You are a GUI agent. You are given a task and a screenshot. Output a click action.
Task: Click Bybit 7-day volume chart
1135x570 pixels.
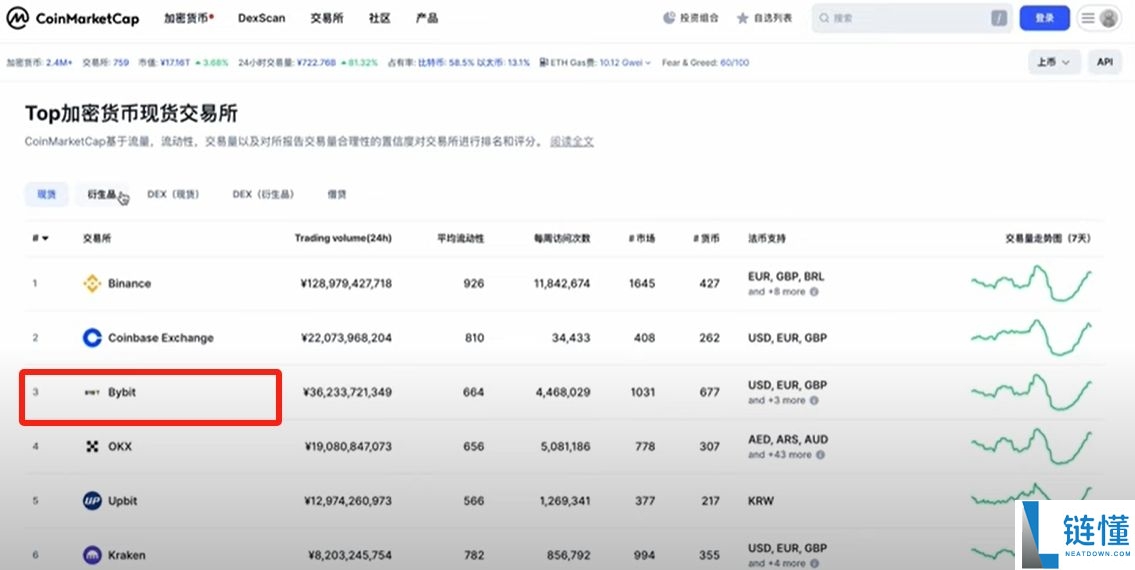pos(1031,392)
